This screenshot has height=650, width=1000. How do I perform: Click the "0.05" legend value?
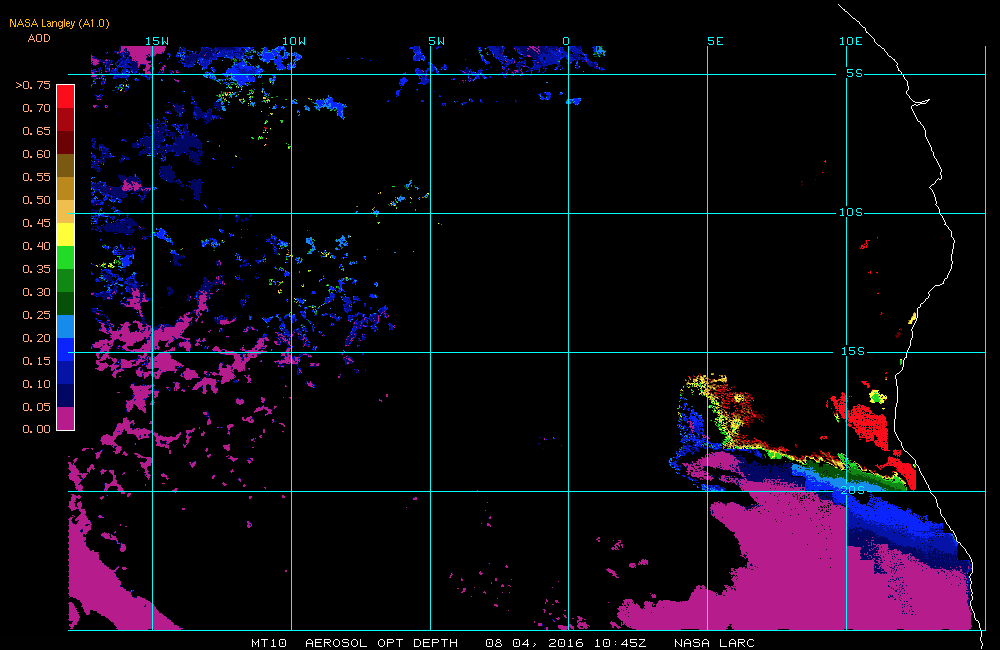click(36, 407)
